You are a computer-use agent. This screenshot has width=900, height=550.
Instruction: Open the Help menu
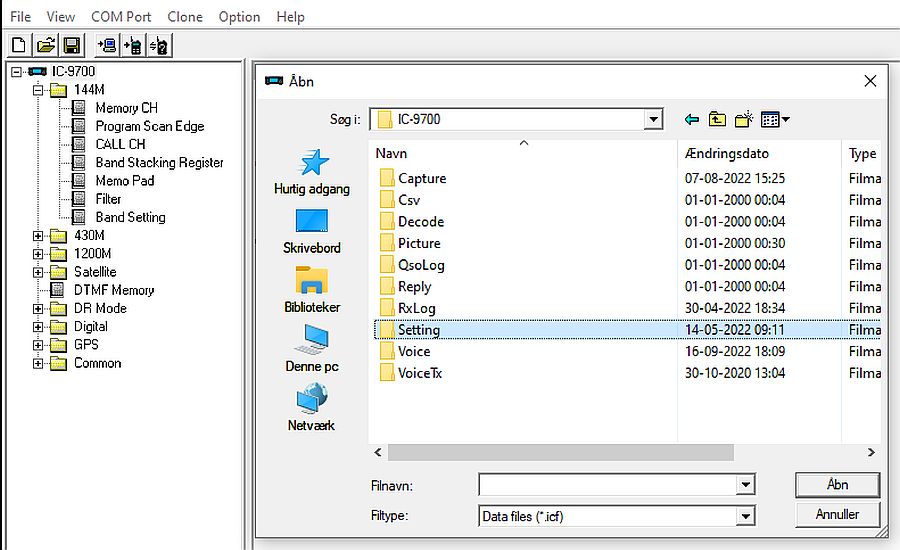click(290, 17)
